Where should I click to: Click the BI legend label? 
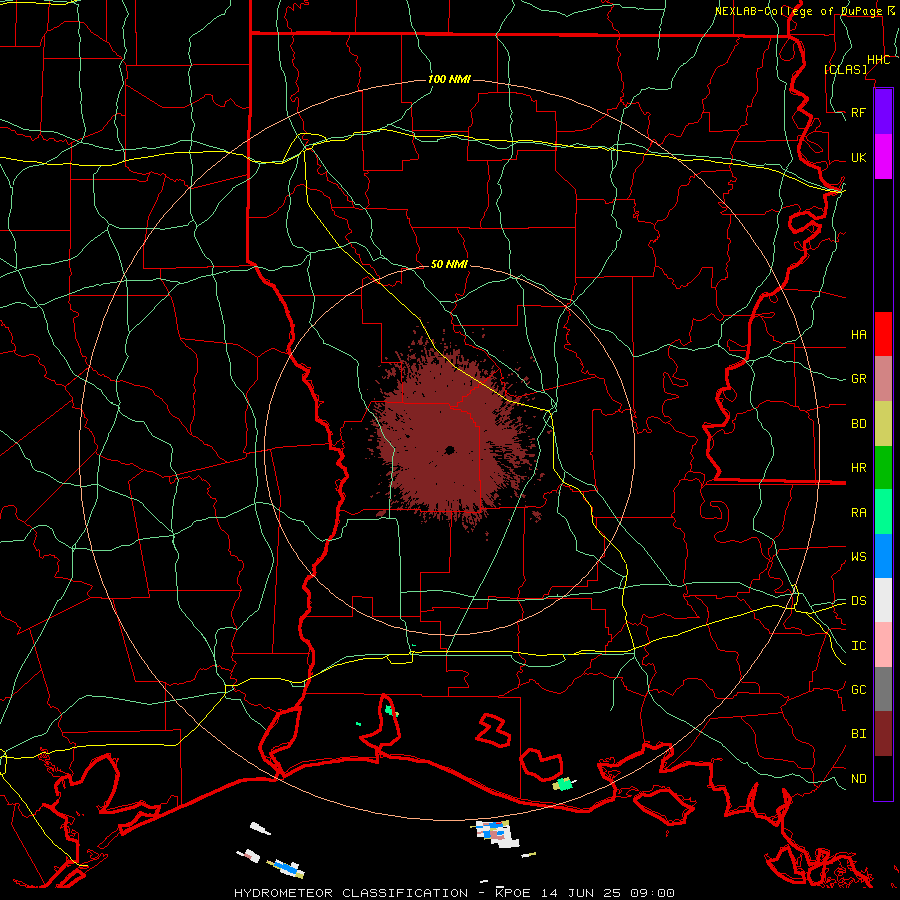point(858,734)
